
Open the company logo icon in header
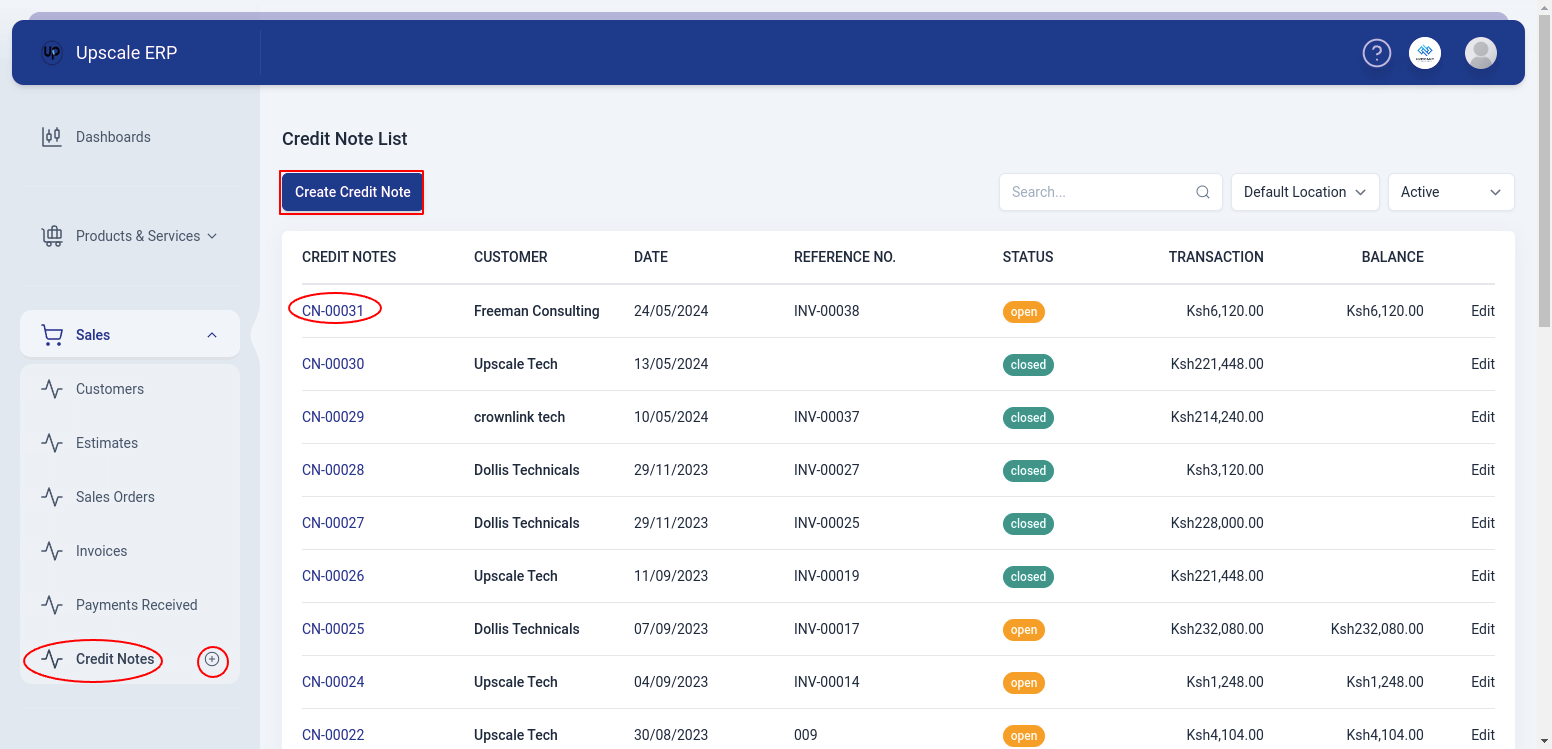click(x=1425, y=53)
